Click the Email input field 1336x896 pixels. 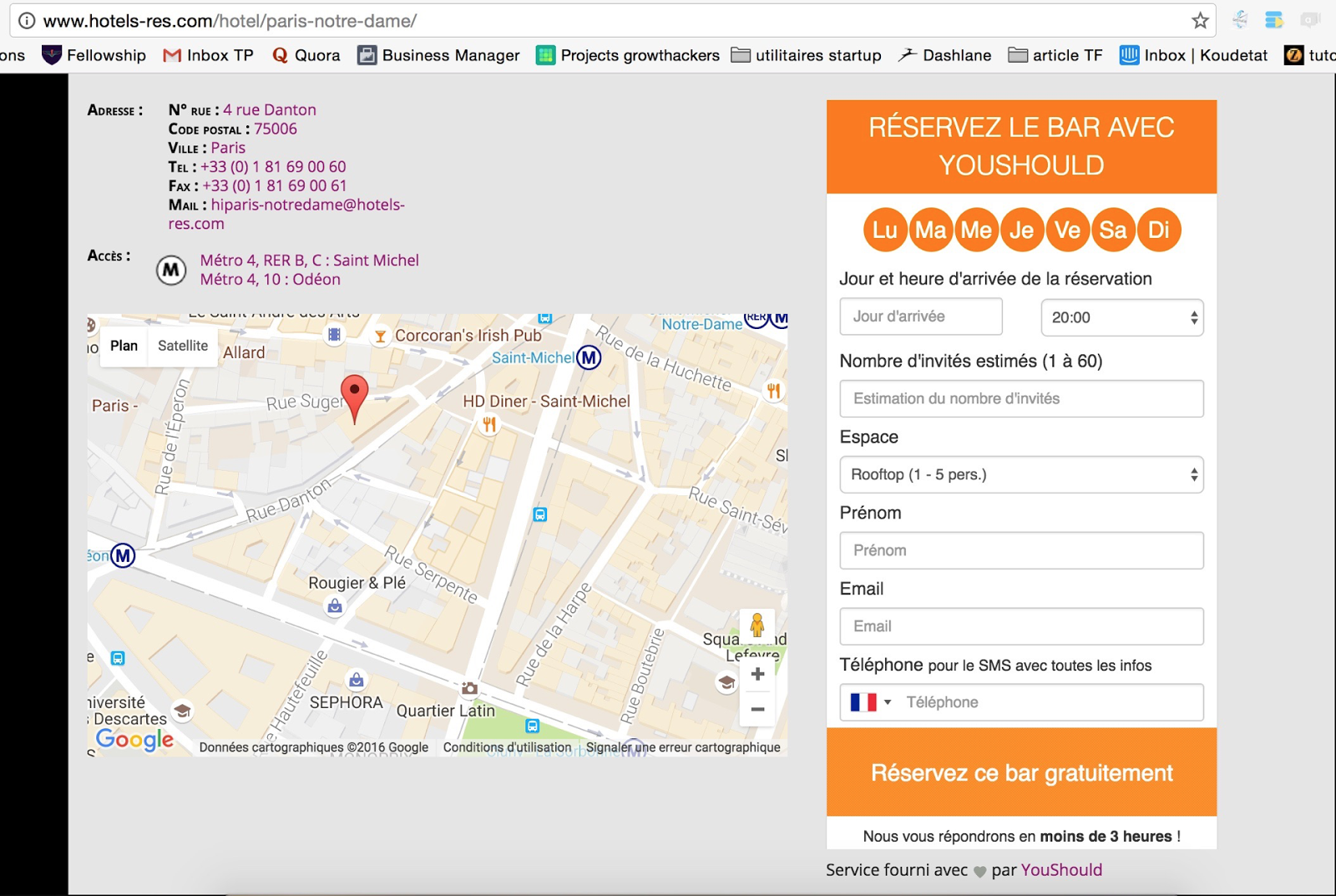(x=1021, y=626)
